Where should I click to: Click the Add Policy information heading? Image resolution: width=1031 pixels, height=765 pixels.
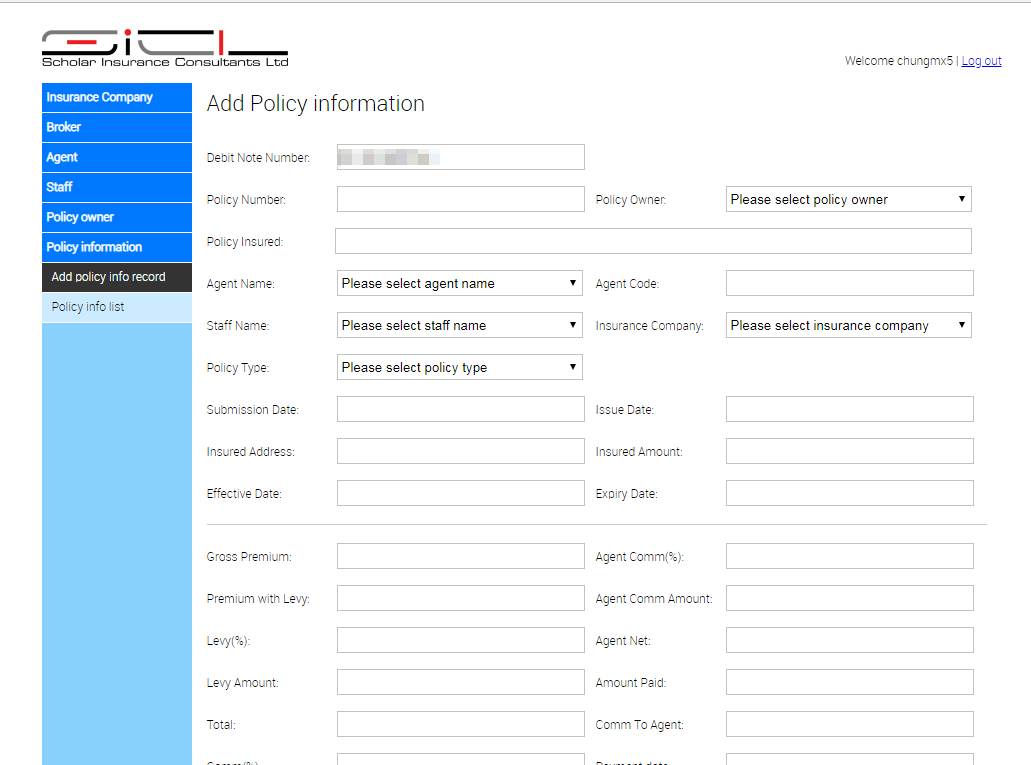[x=316, y=104]
